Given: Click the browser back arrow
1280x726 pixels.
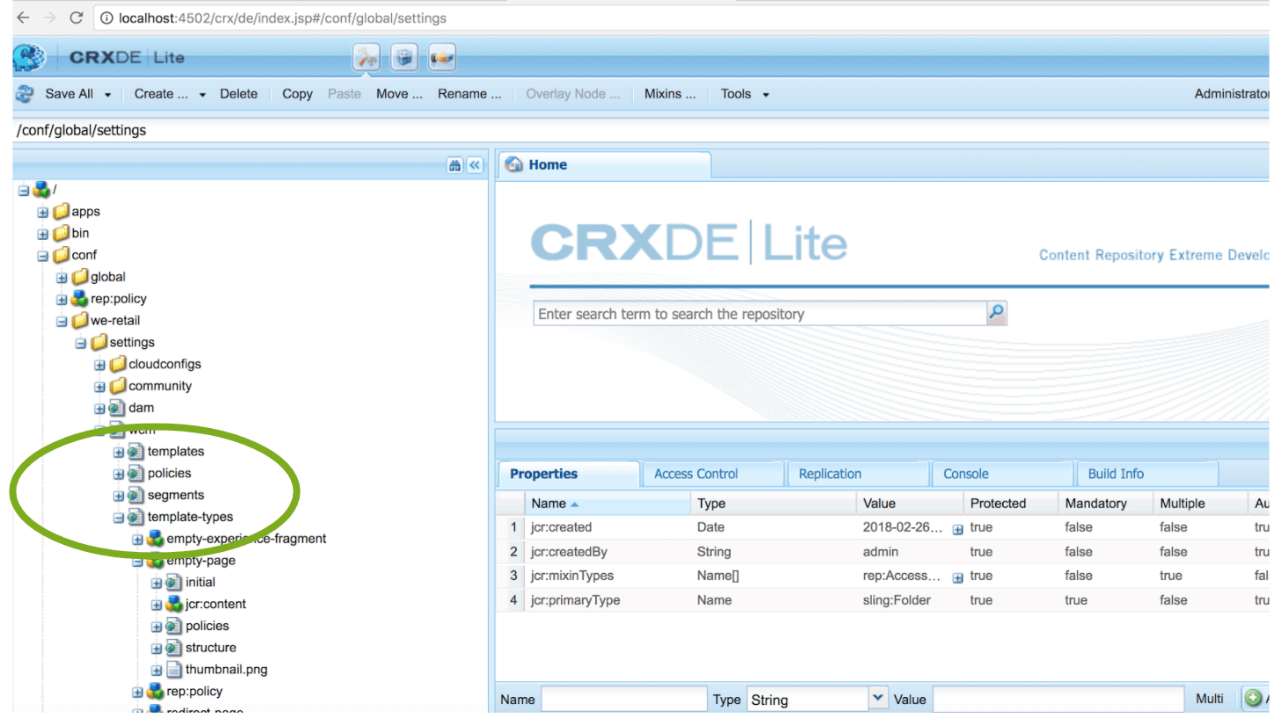Looking at the screenshot, I should [23, 18].
